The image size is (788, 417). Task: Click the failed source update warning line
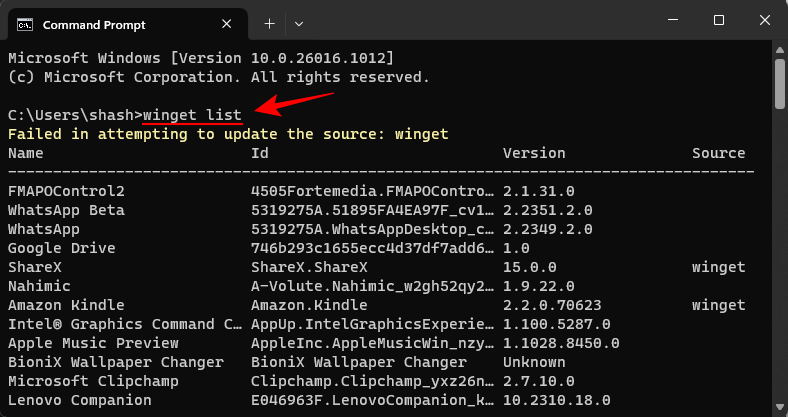point(228,134)
